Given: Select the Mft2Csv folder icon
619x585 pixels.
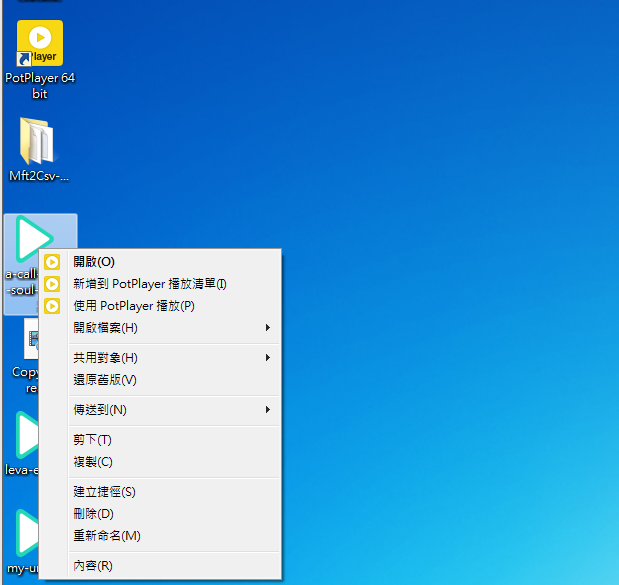Looking at the screenshot, I should click(37, 141).
